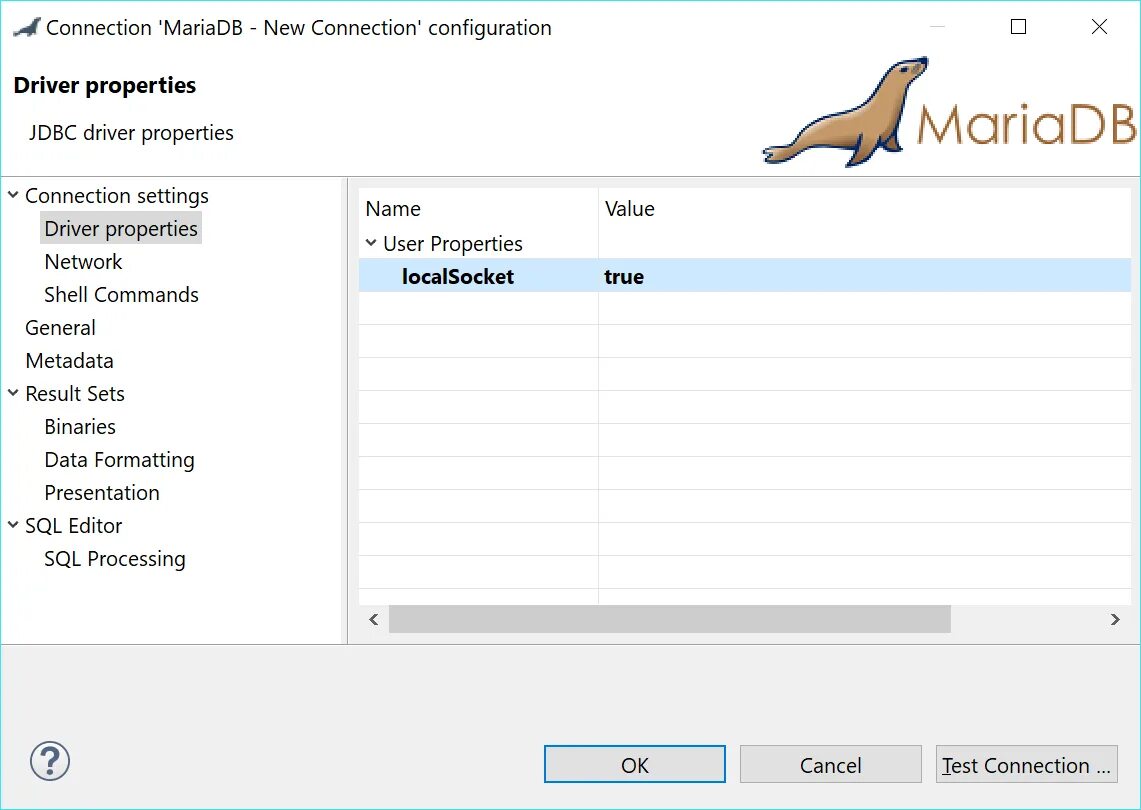
Task: Select Driver properties in the tree
Action: click(x=121, y=229)
